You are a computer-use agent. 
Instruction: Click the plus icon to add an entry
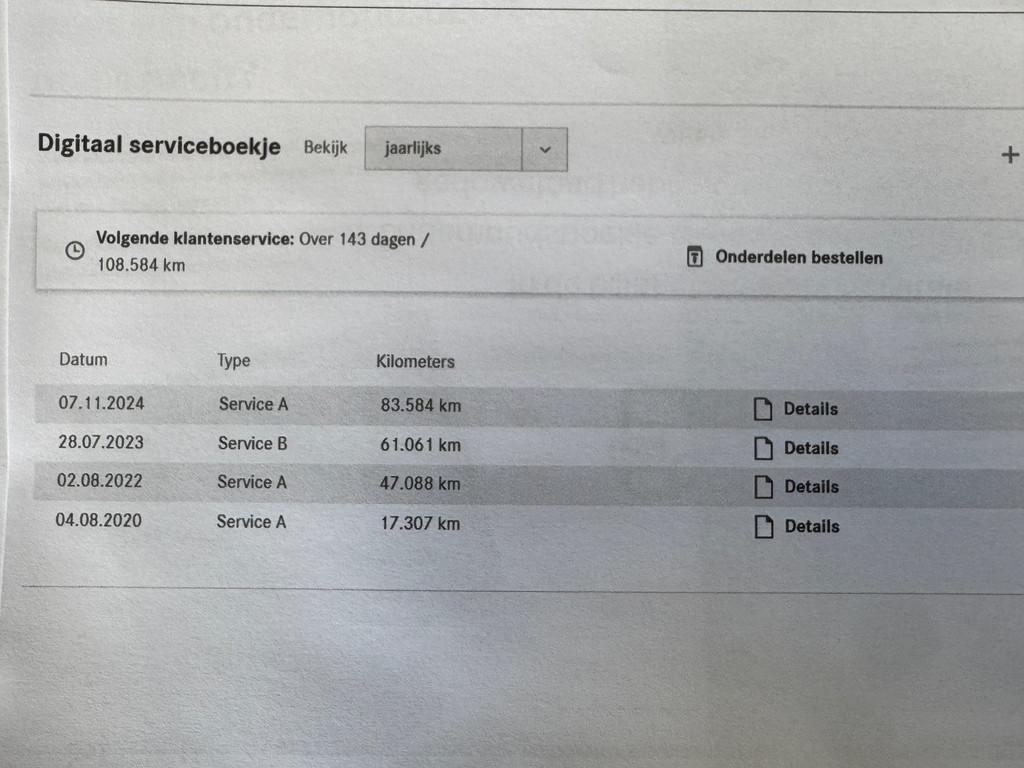tap(1010, 155)
